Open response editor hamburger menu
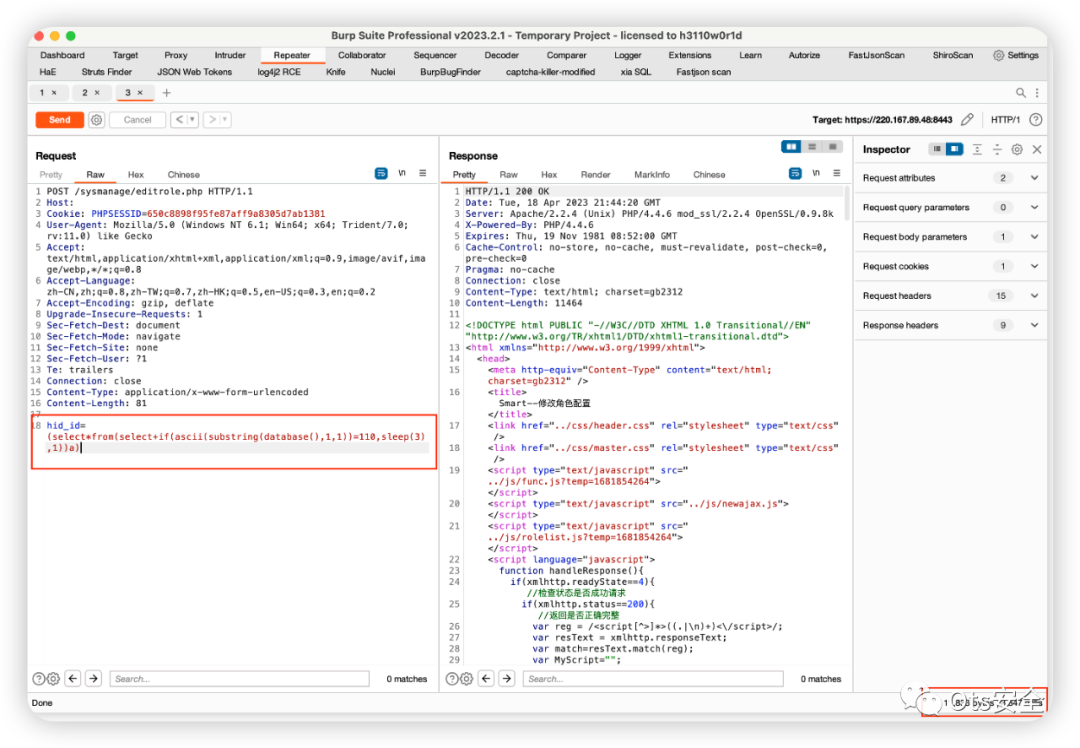 point(837,174)
